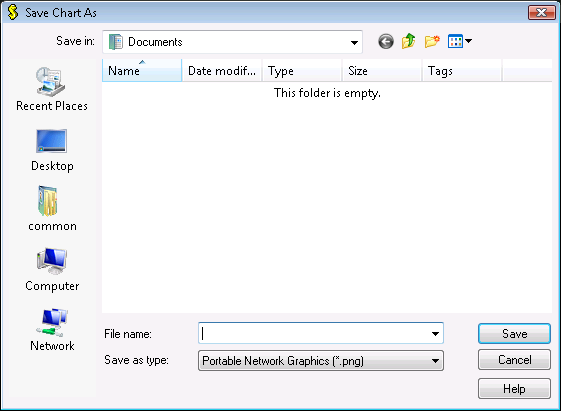Sort by the Size column header
The width and height of the screenshot is (561, 411).
click(382, 71)
